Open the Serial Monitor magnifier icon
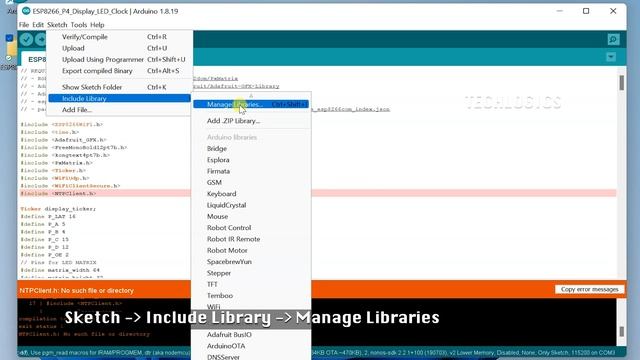 click(x=613, y=40)
